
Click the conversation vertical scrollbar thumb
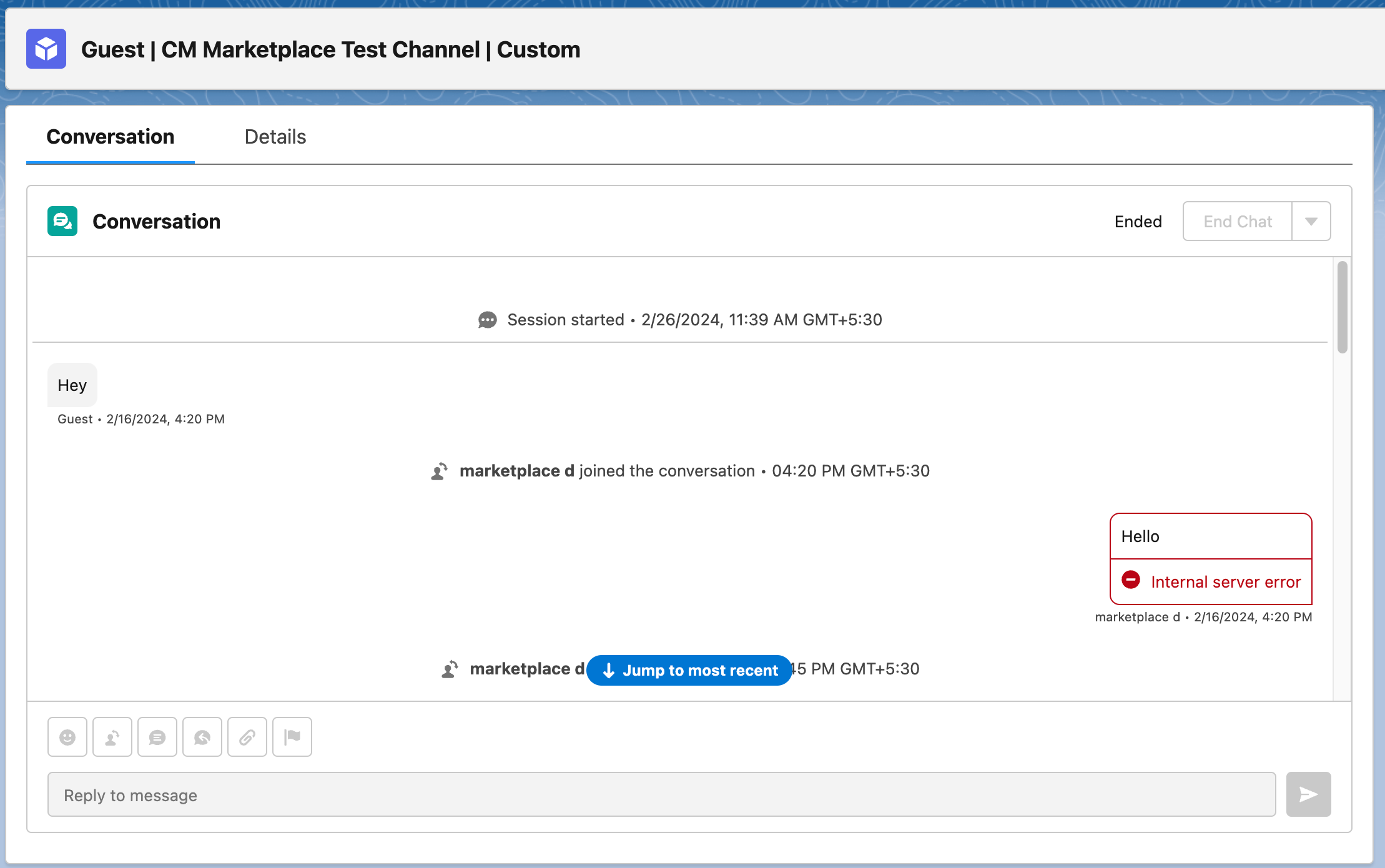[1343, 307]
